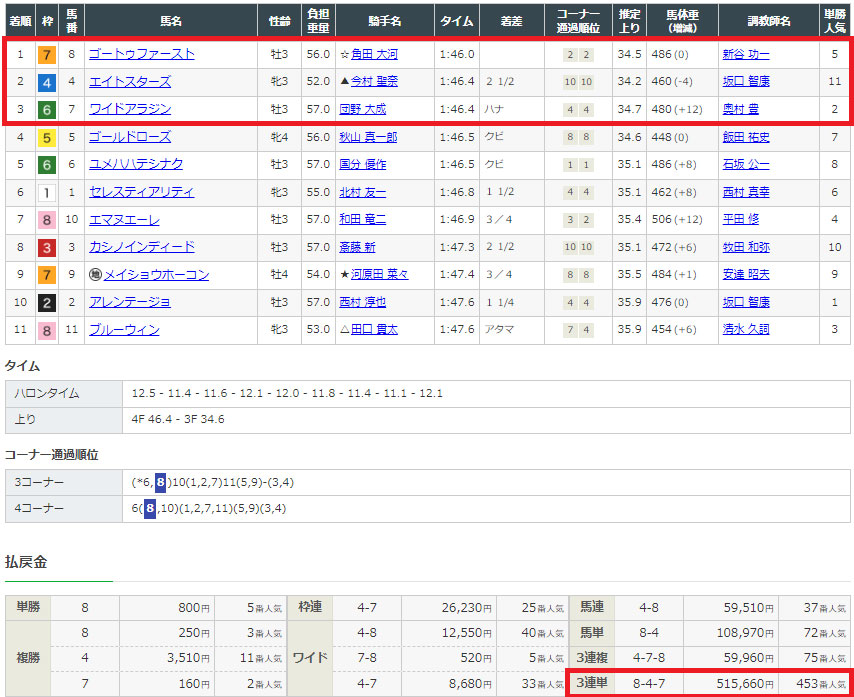Open horse アレンテージョ link
The height and width of the screenshot is (697, 854).
click(x=130, y=302)
